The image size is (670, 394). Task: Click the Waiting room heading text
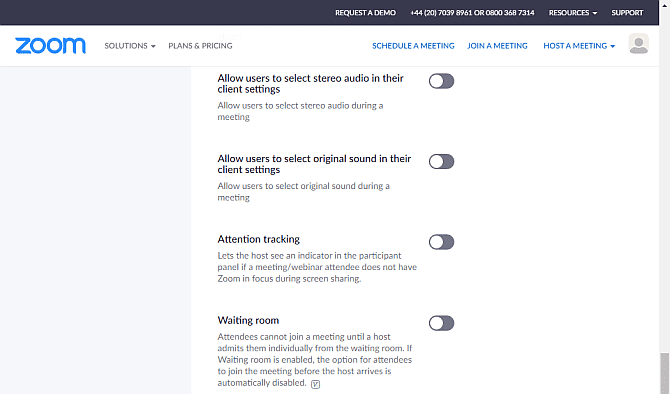(x=248, y=320)
